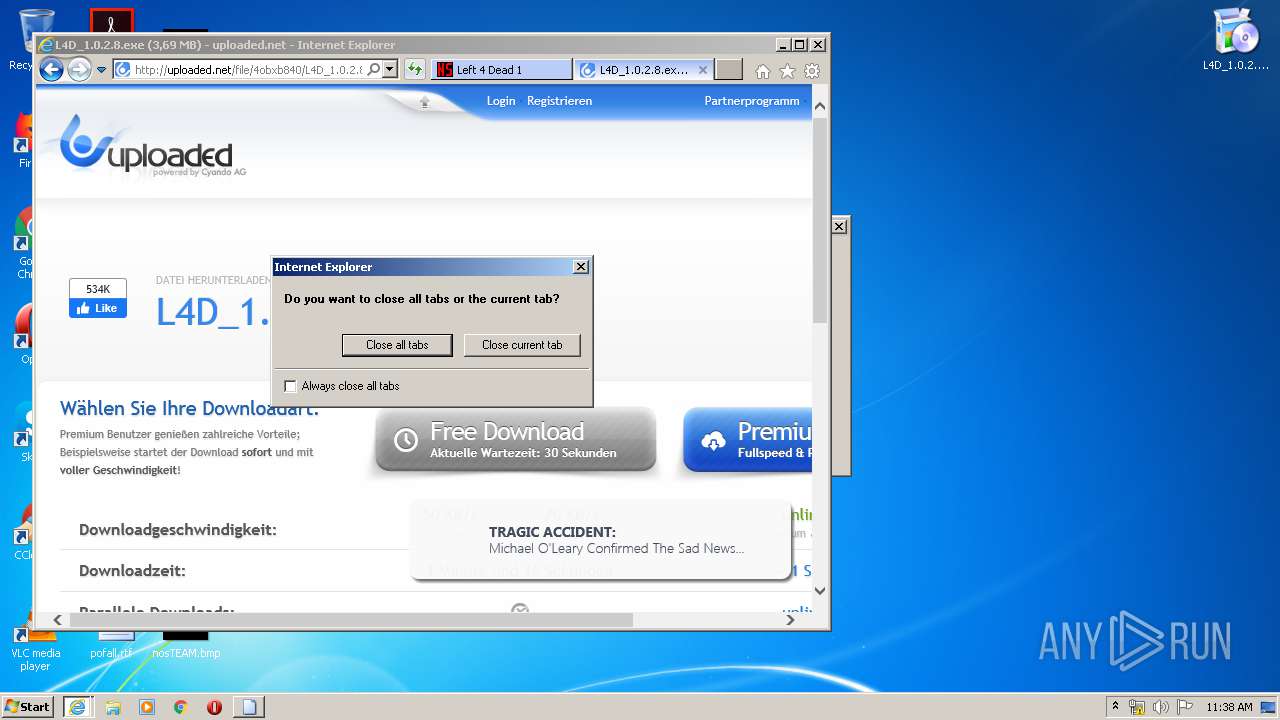Click the Facebook Like button
This screenshot has width=1280, height=720.
pyautogui.click(x=98, y=308)
